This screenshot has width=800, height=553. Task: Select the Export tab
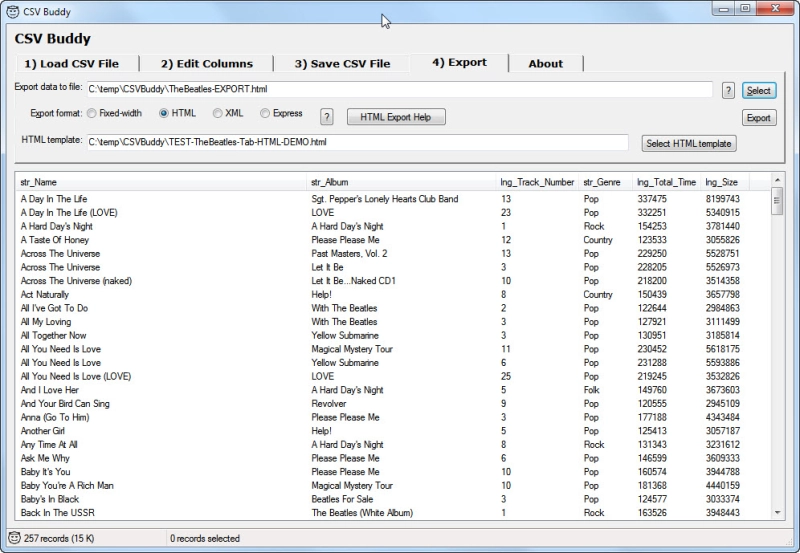coord(459,62)
